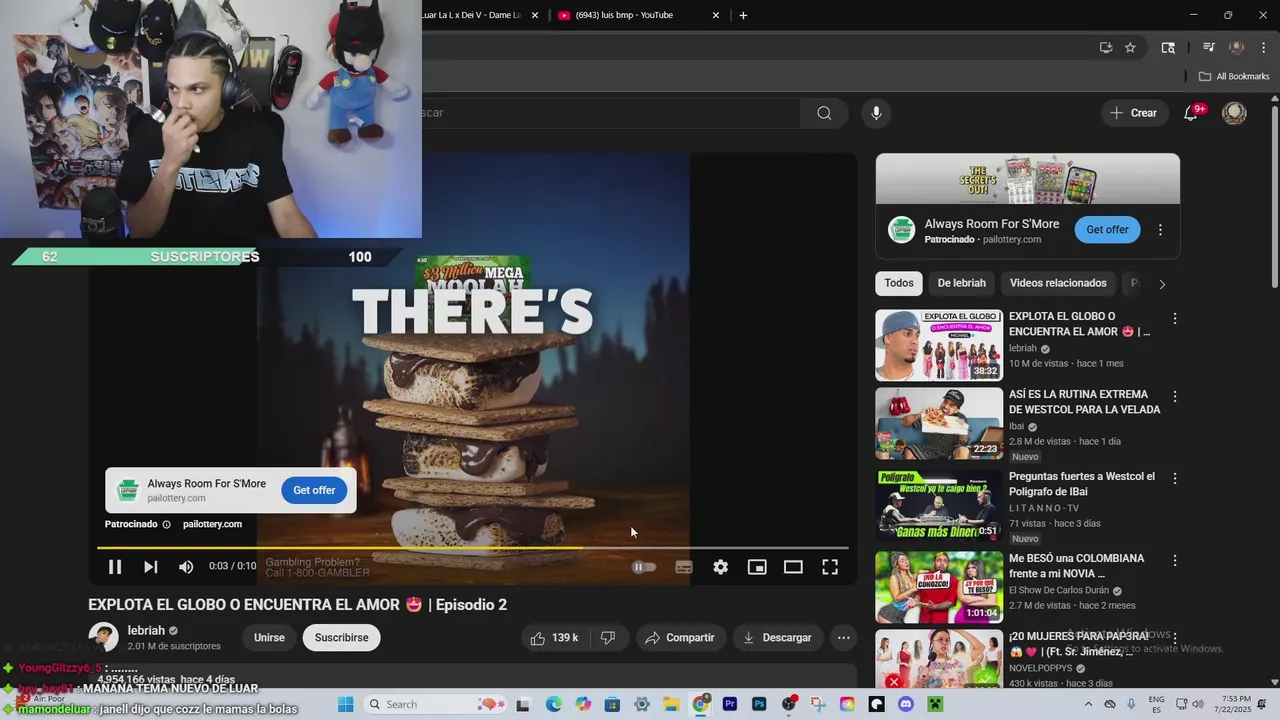1280x720 pixels.
Task: Seek on the video progress bar
Action: click(472, 548)
